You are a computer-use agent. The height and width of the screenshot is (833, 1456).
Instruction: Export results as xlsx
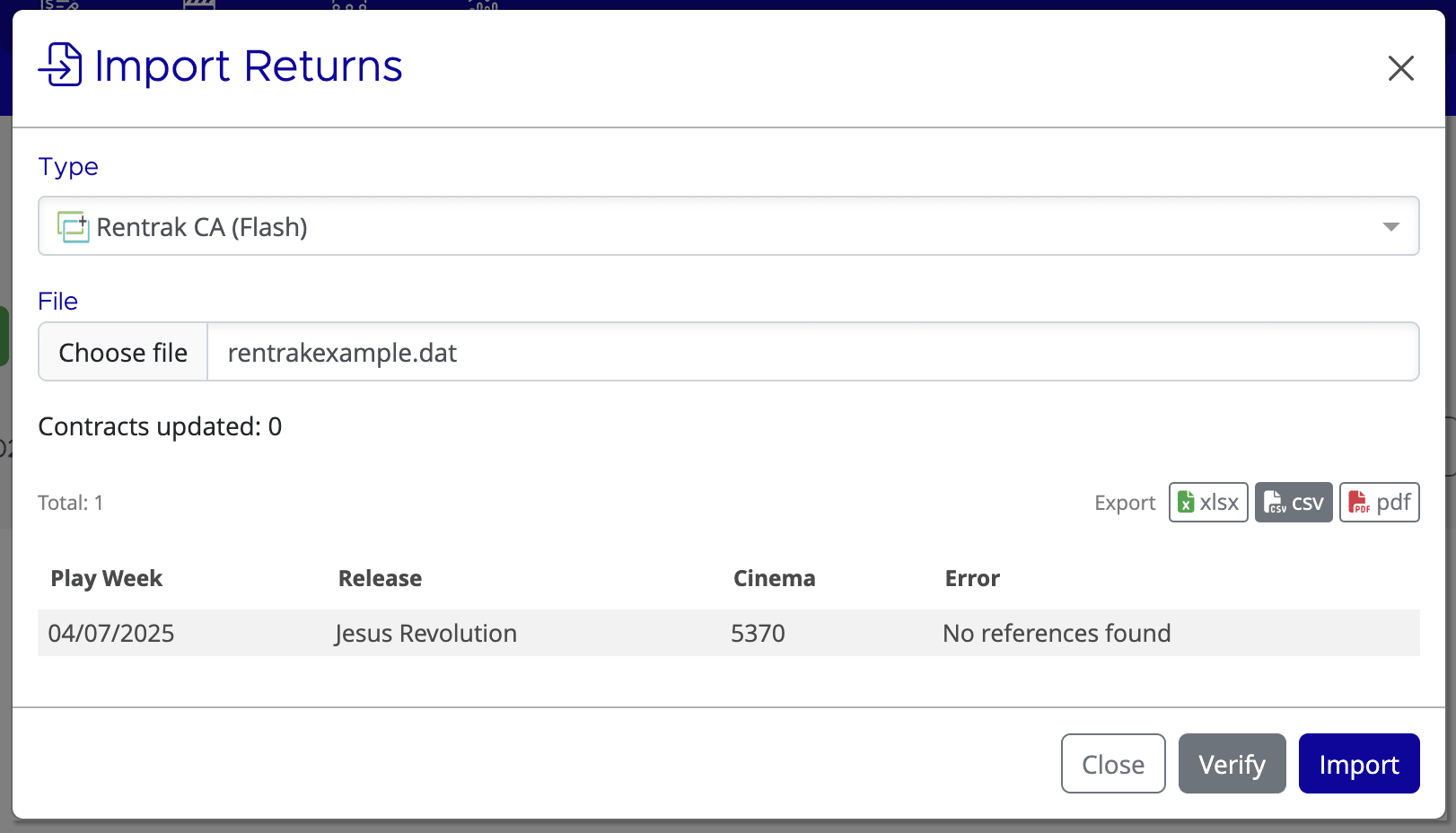(x=1207, y=502)
